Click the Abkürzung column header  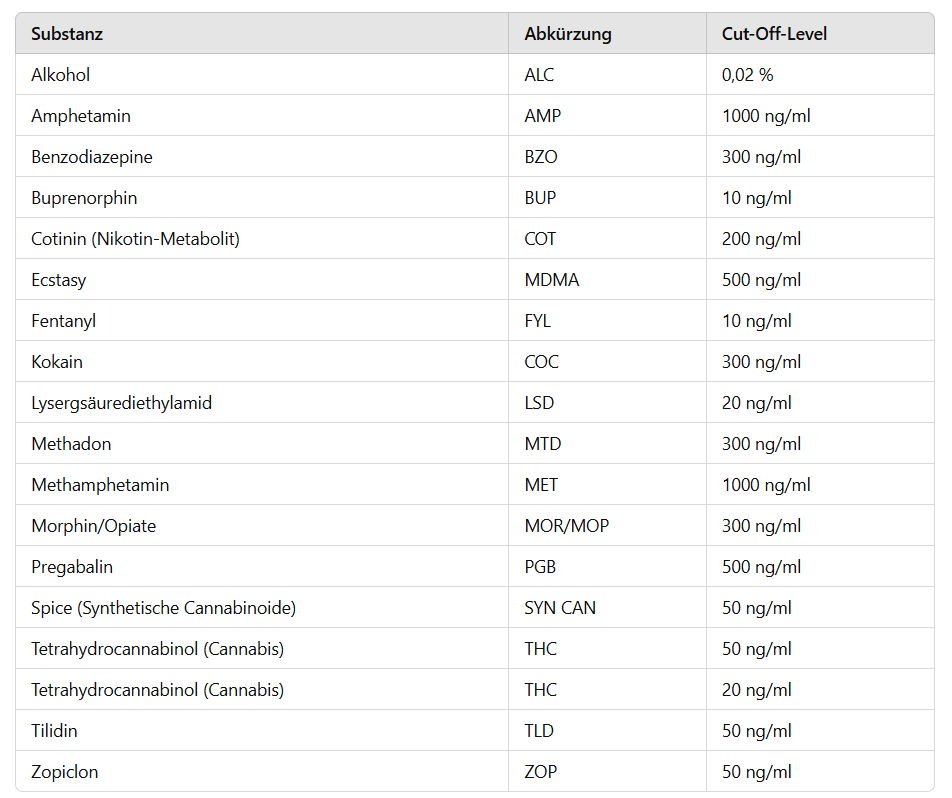click(567, 34)
